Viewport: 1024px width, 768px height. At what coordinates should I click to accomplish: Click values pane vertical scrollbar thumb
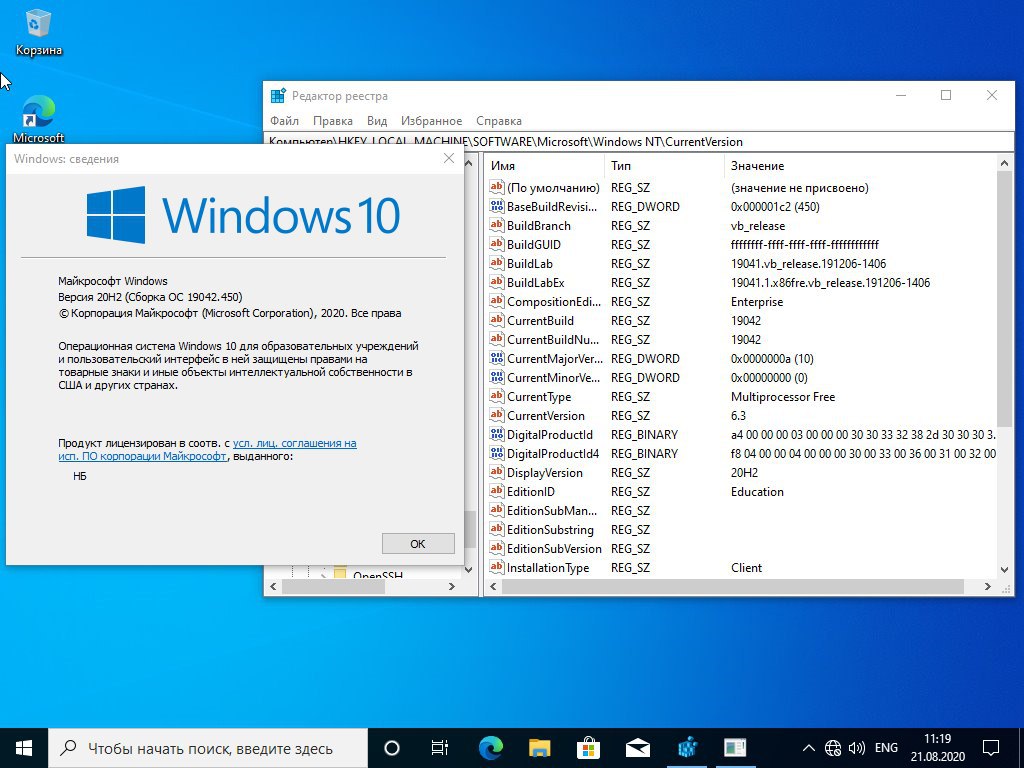tap(1005, 301)
